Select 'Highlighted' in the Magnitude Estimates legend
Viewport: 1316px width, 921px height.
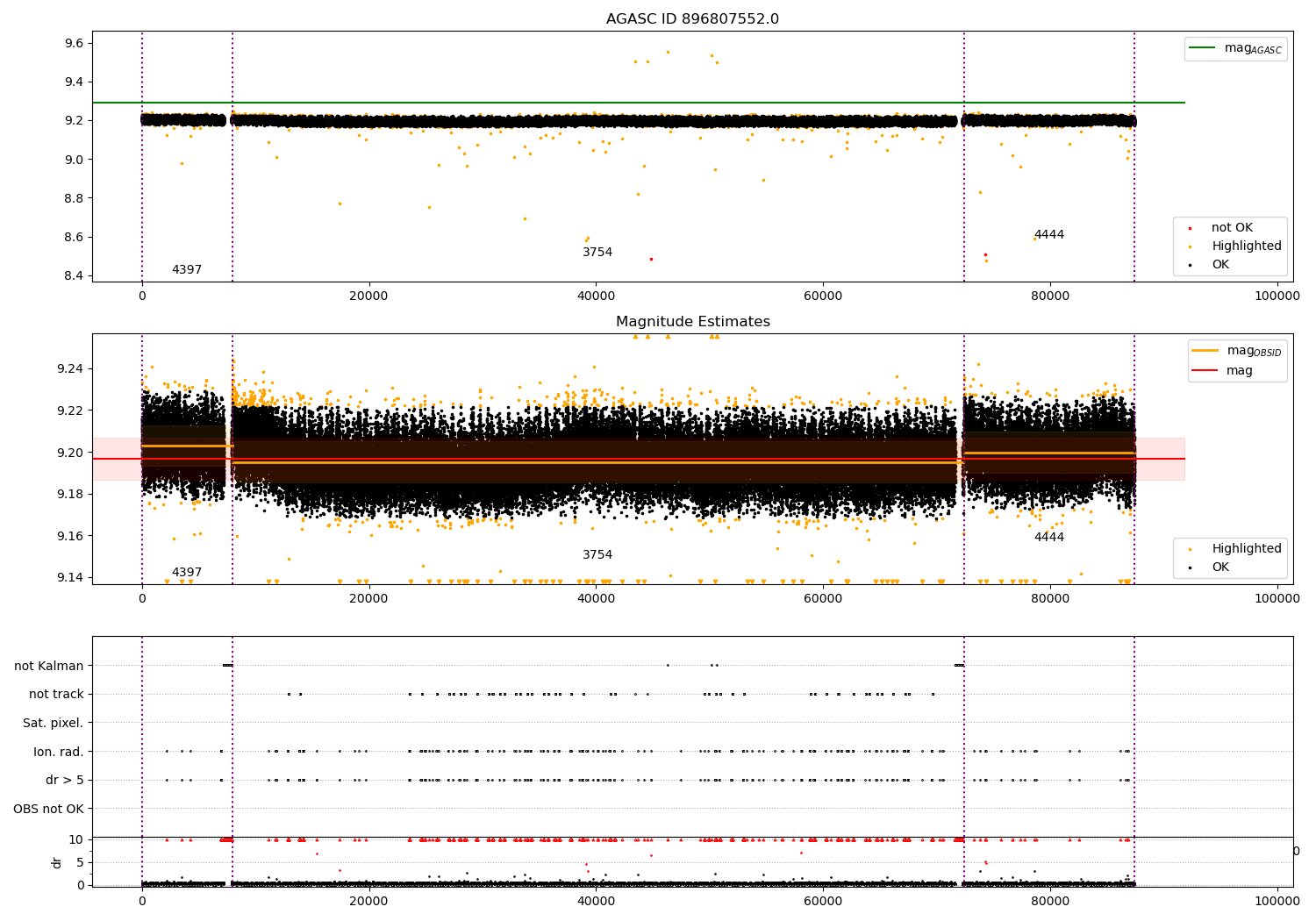click(1247, 549)
